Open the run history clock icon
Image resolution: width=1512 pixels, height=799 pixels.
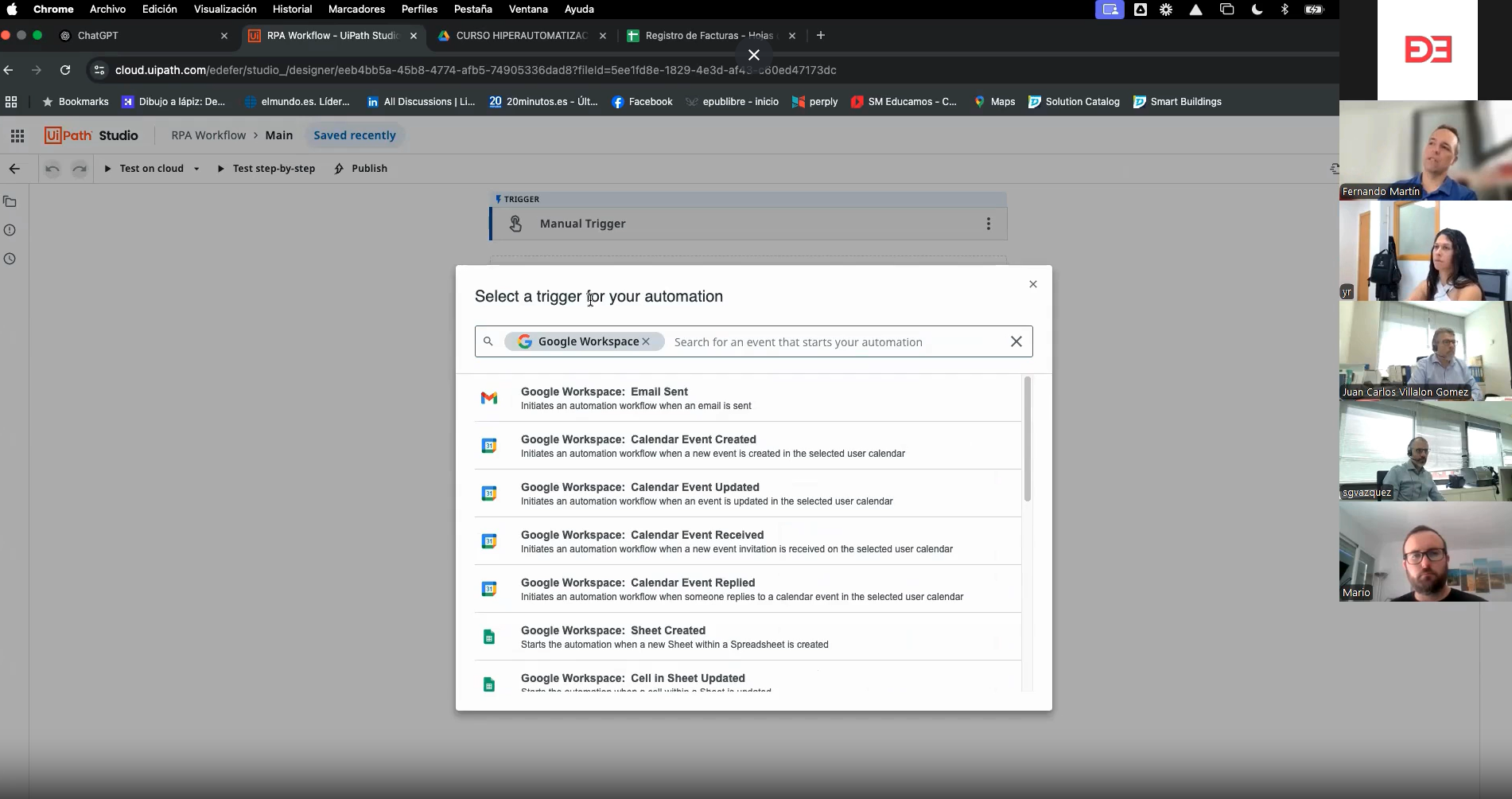(10, 259)
